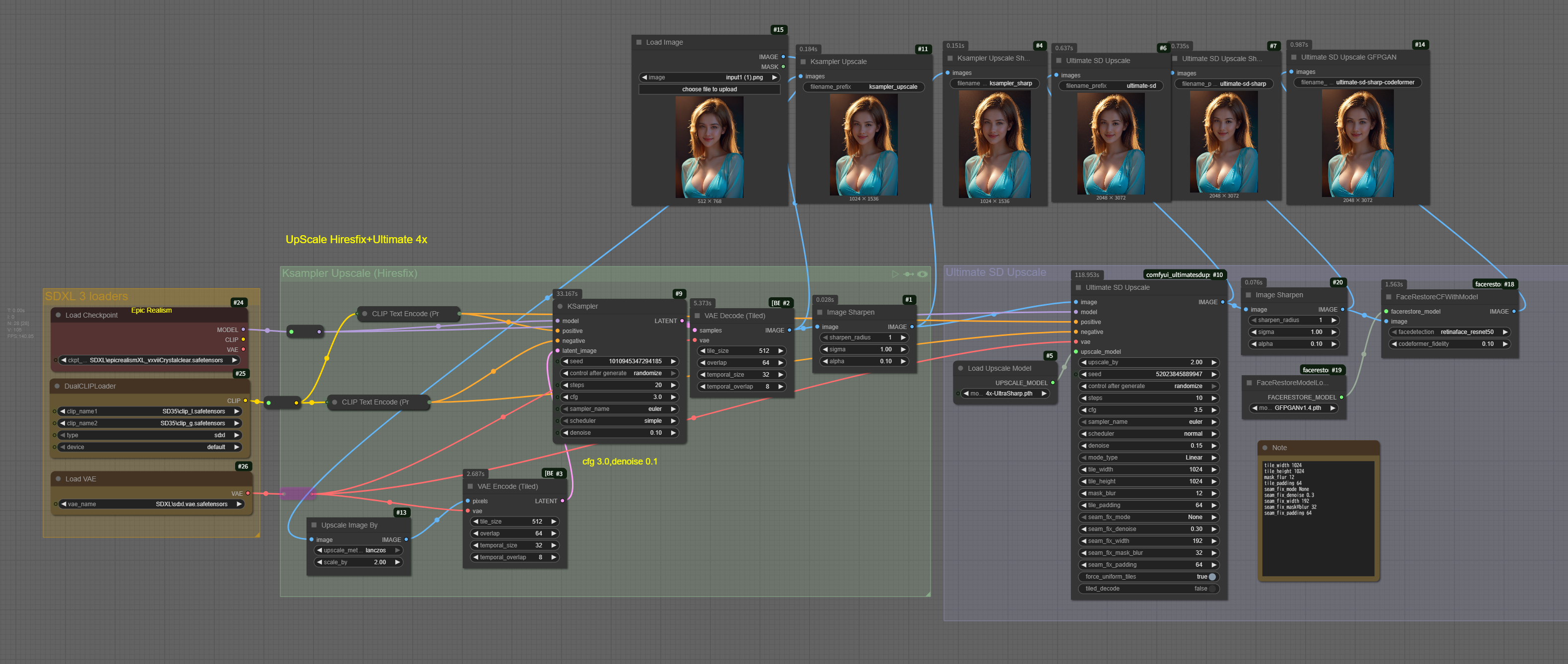The image size is (1568, 664).
Task: Collapse the Load Checkpoint node via its dot
Action: tap(59, 315)
